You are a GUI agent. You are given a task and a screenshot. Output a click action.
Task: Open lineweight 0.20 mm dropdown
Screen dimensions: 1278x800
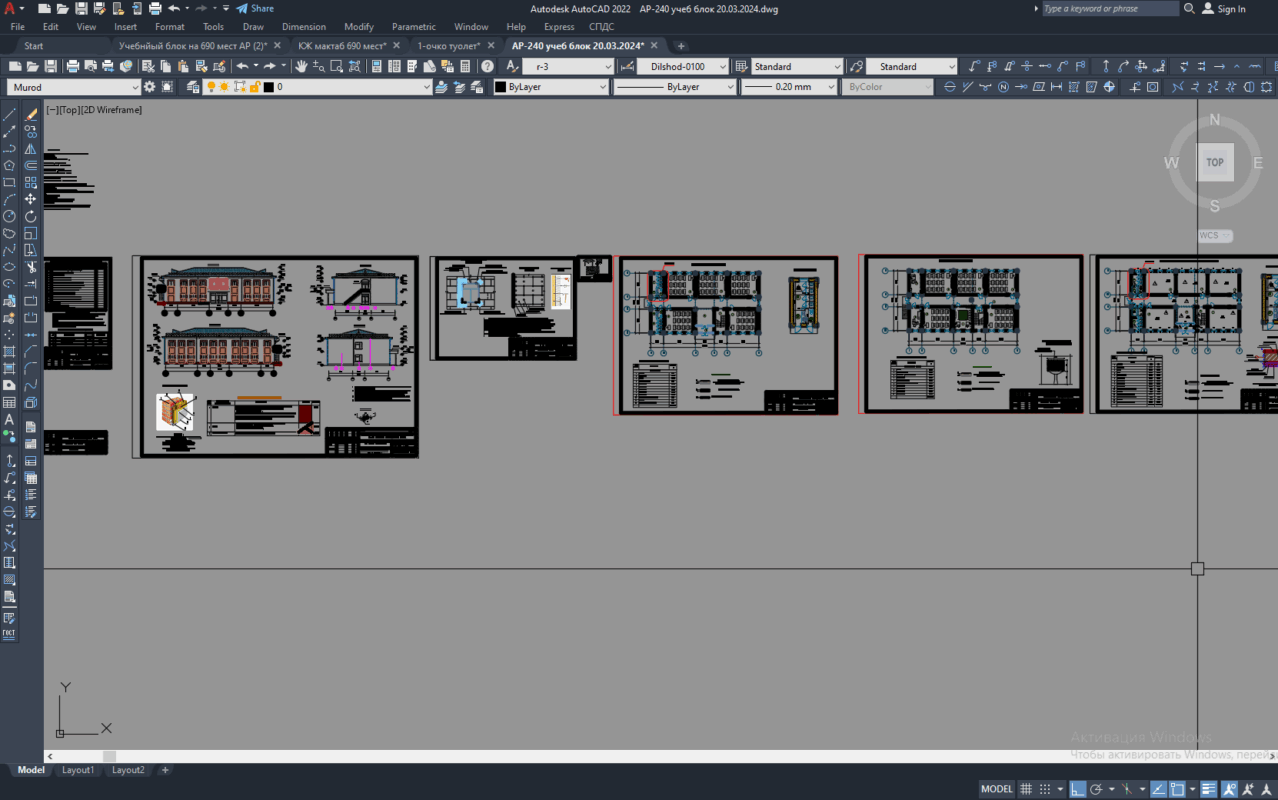(790, 87)
